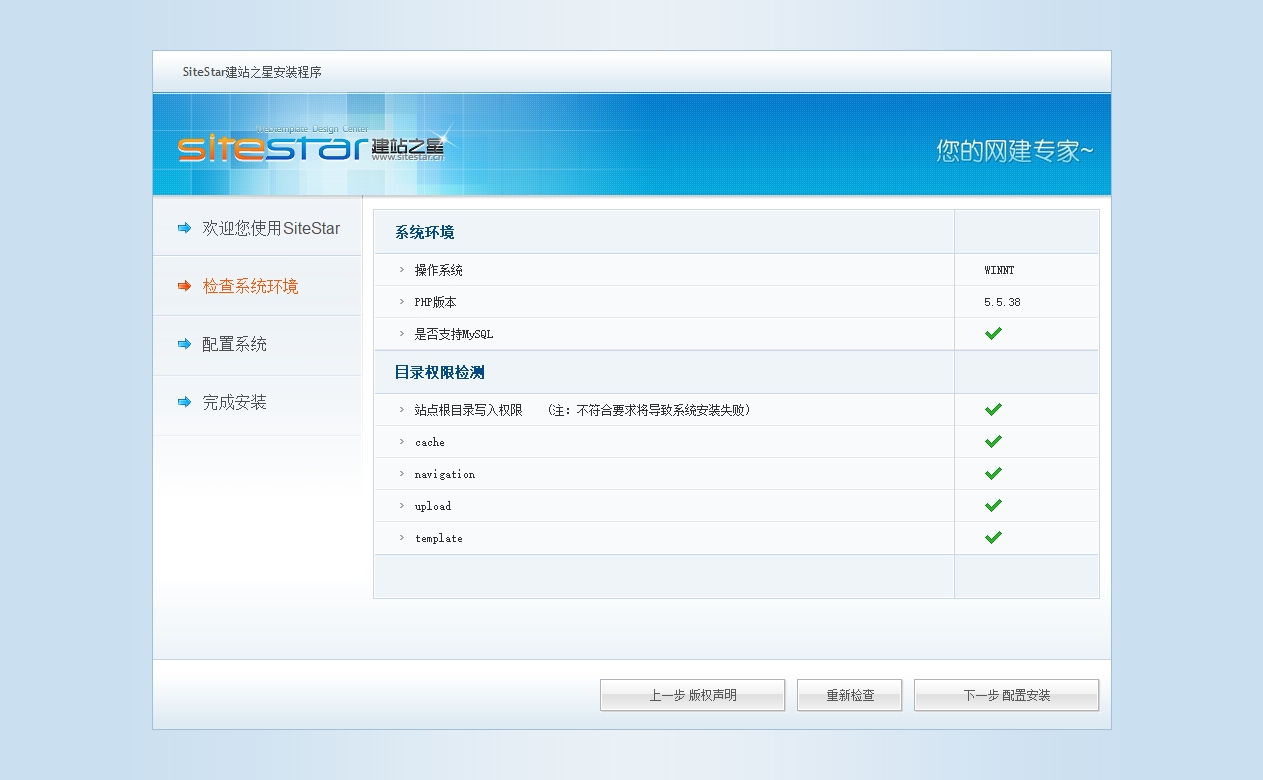
Task: Click the green checkmark in the cache row
Action: (x=993, y=441)
